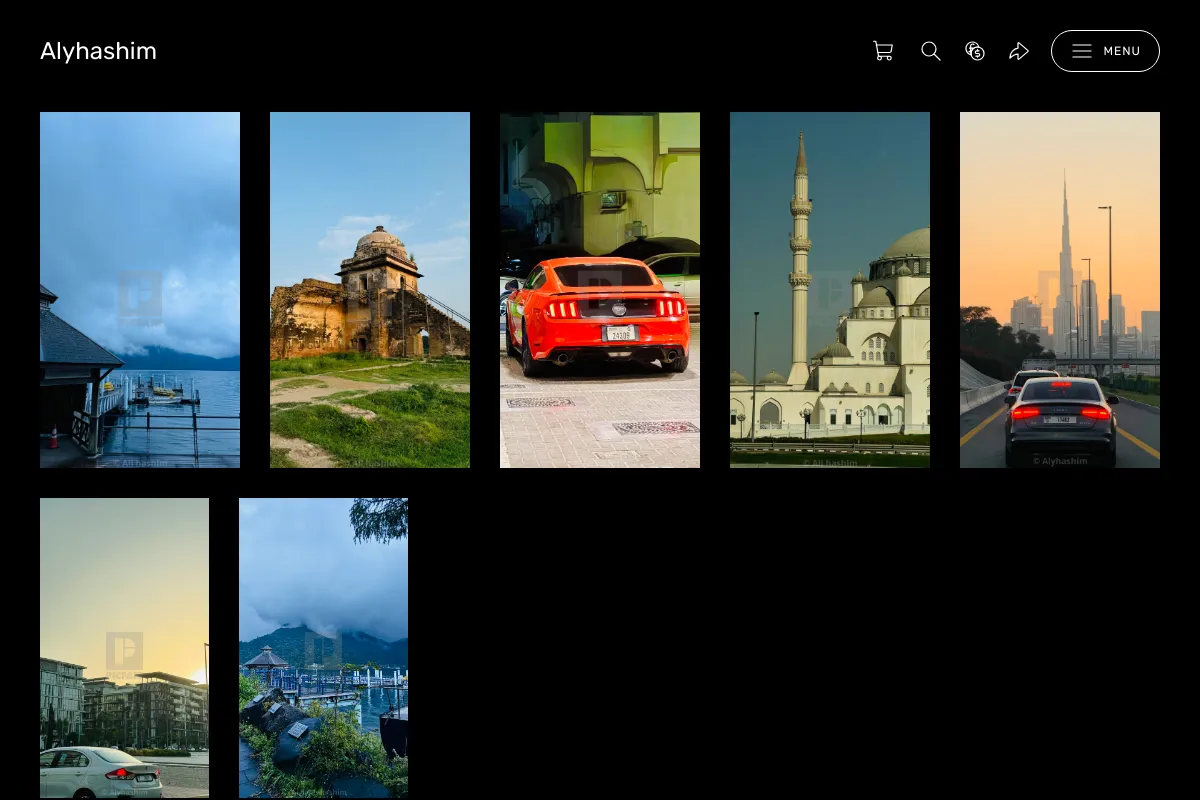Open the MENU button
The image size is (1200, 800).
coord(1105,51)
